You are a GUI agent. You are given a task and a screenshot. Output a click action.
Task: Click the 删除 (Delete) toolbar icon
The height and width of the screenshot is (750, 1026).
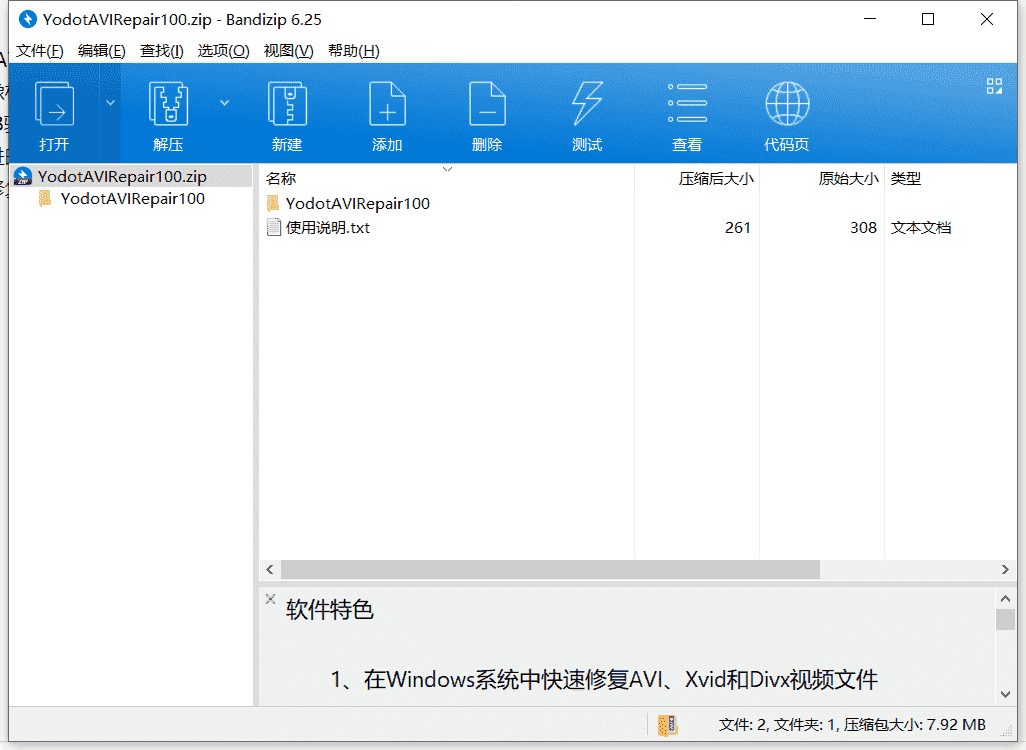point(487,103)
